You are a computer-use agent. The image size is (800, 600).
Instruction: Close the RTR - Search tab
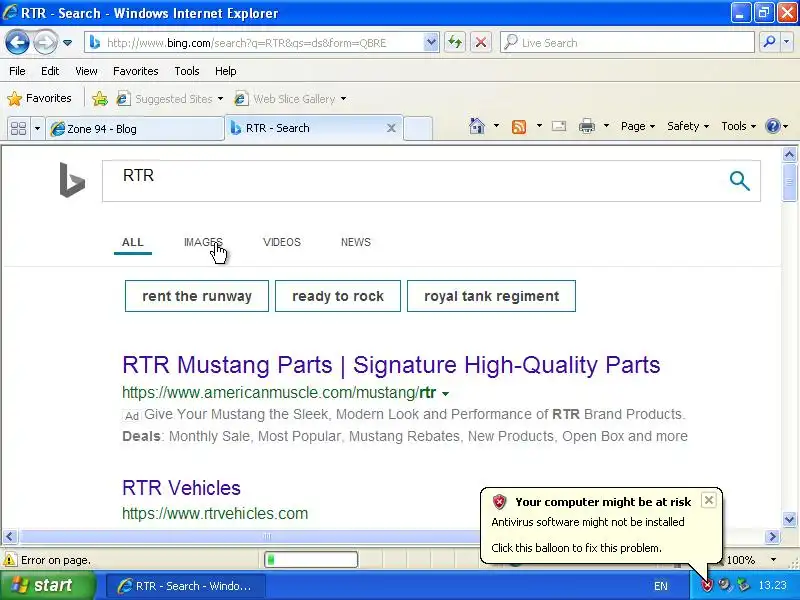391,128
